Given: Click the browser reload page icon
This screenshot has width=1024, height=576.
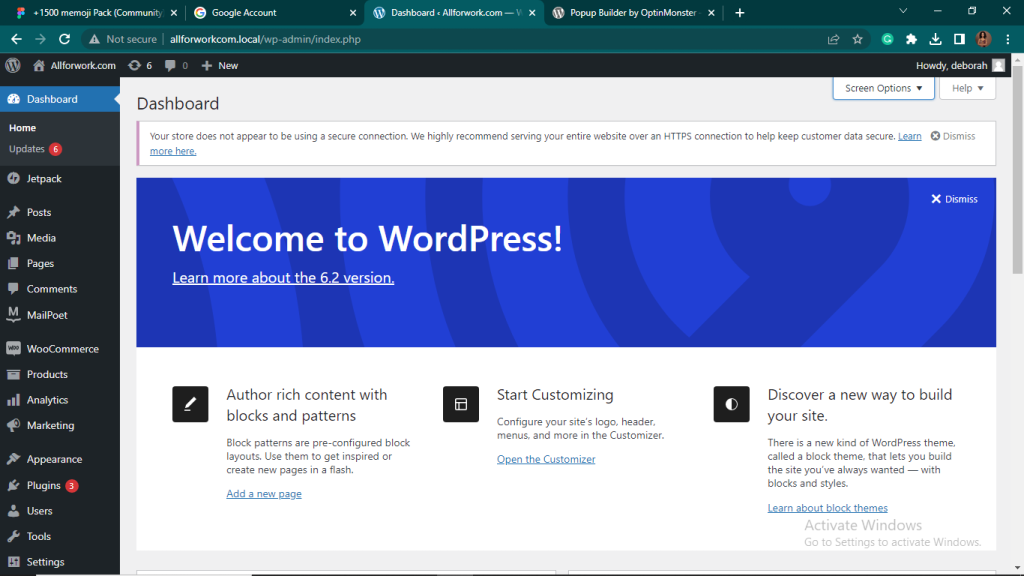Looking at the screenshot, I should click(x=64, y=39).
